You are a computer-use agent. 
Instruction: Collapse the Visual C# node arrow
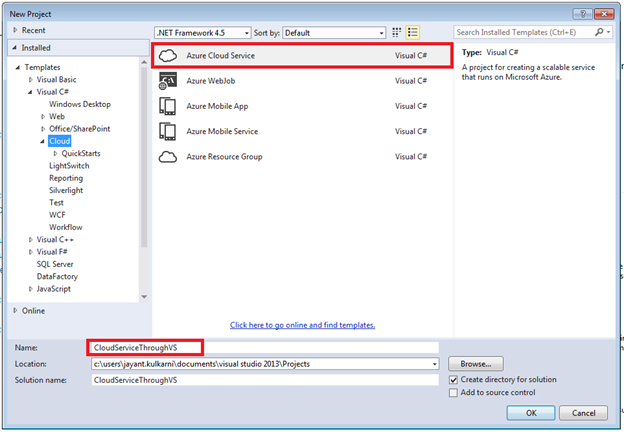30,92
